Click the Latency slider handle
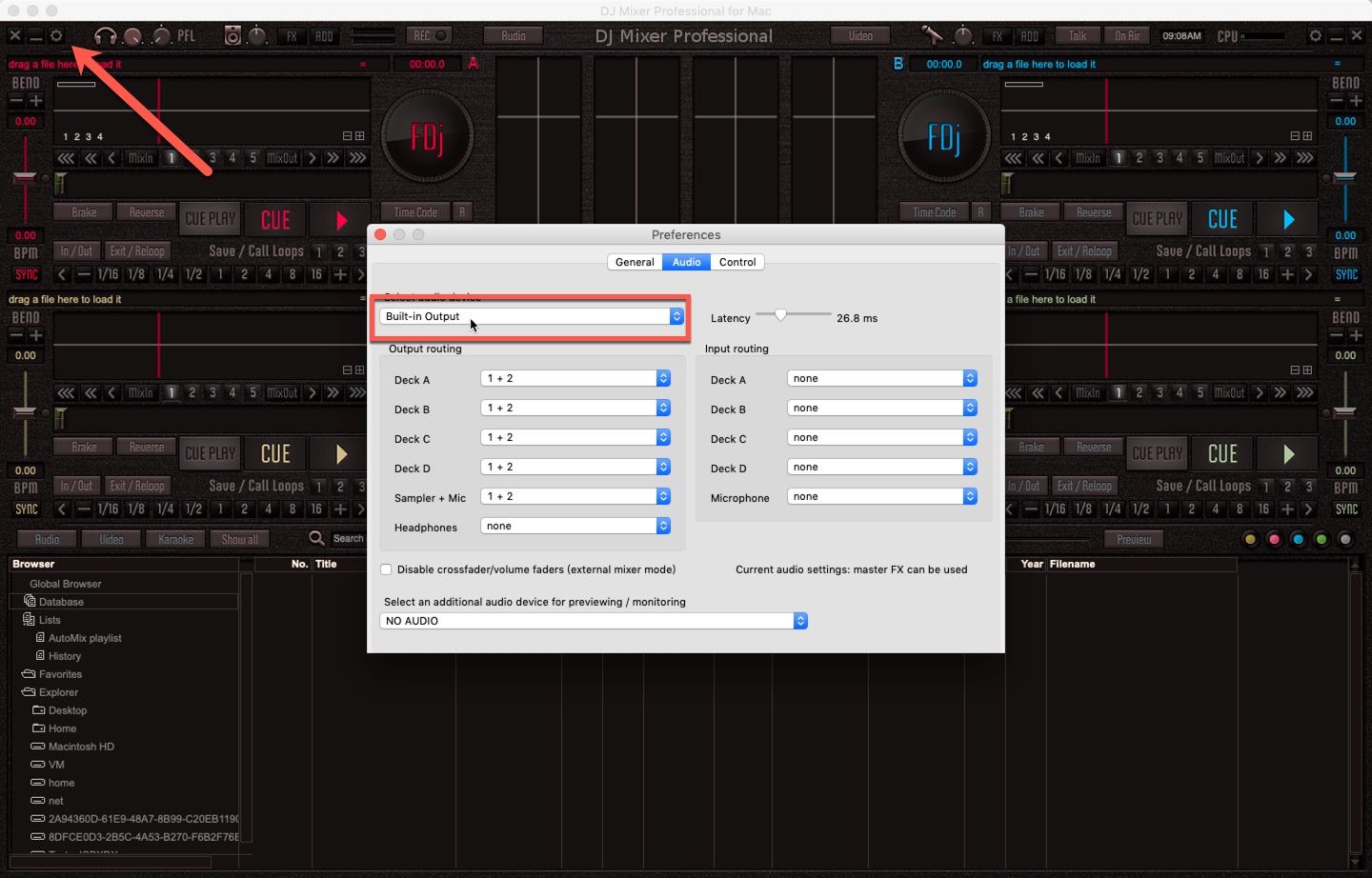Screen dimensions: 1372x878 point(780,314)
